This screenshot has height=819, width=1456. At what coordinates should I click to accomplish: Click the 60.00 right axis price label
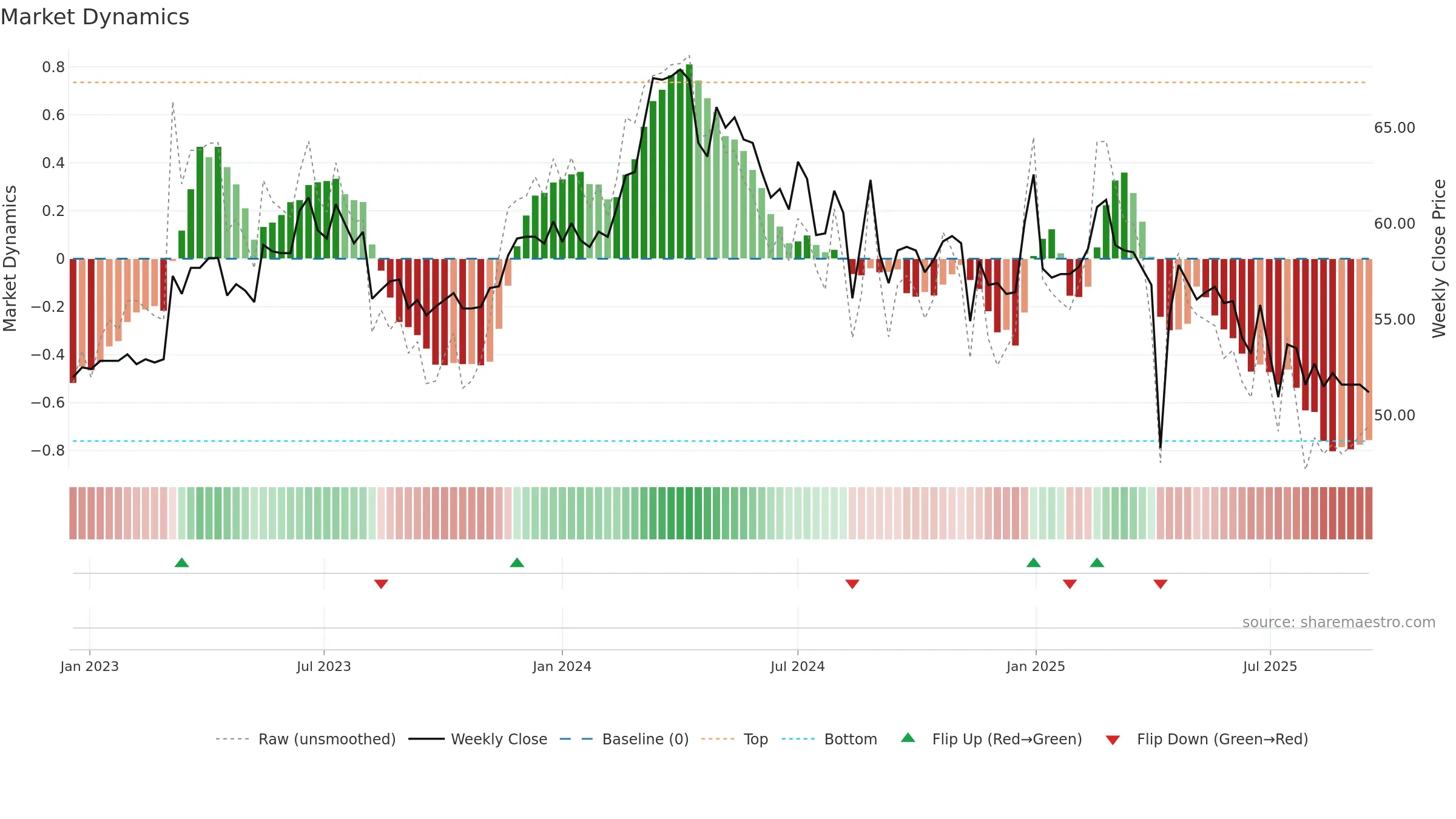[1395, 223]
